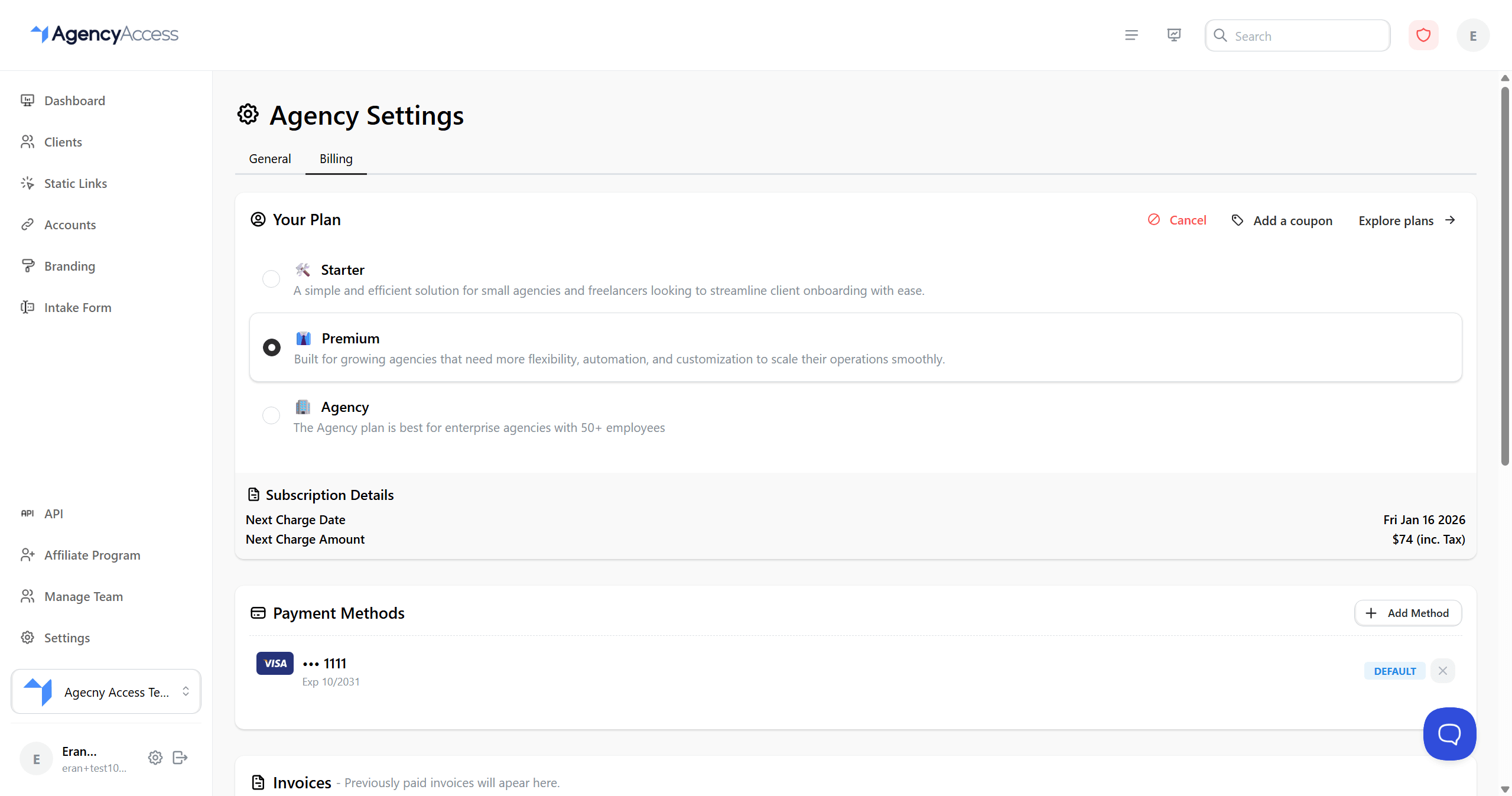
Task: Open user settings gear beside Eran
Action: (x=155, y=758)
